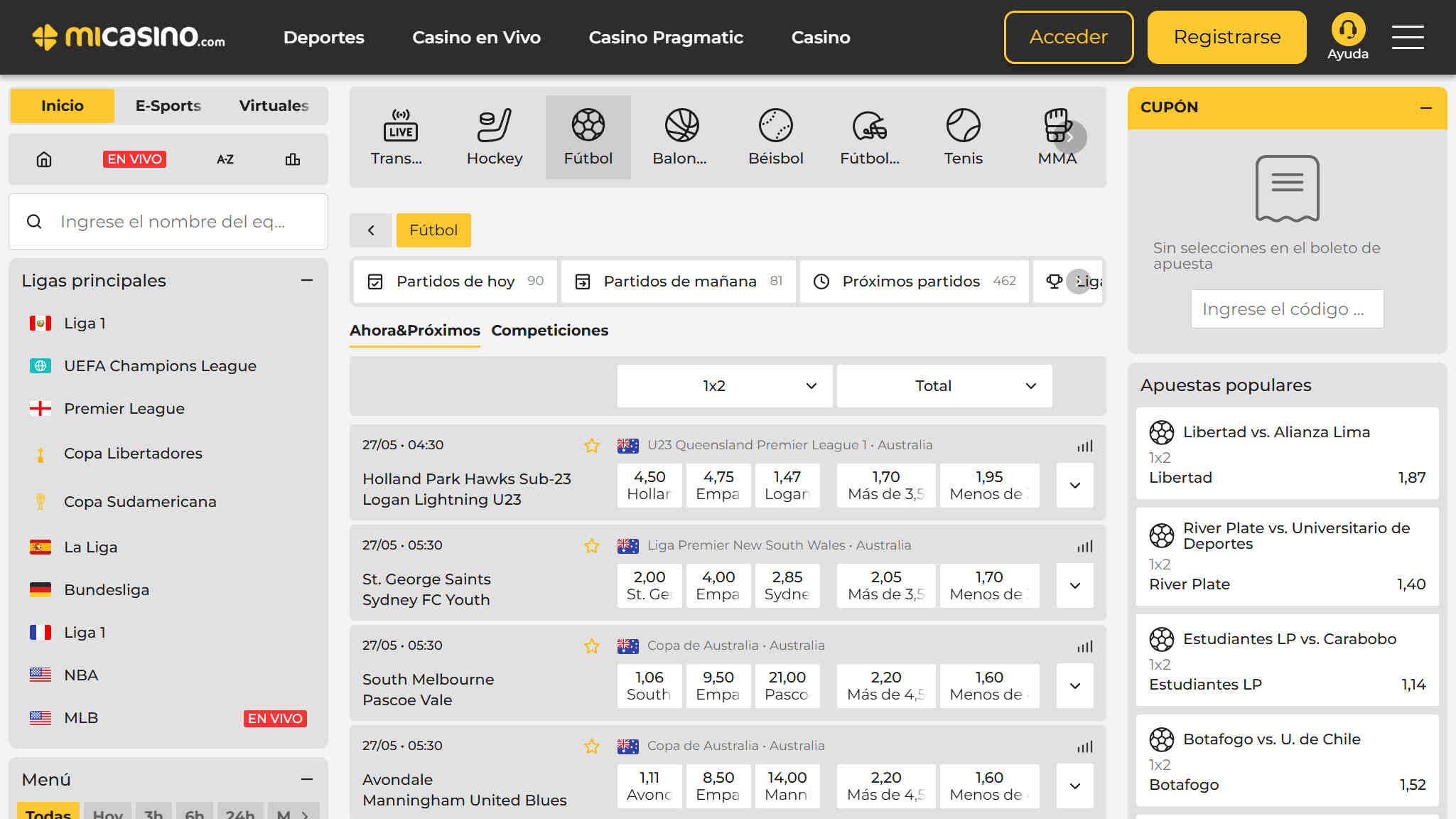Click the Acceder login button
The width and height of the screenshot is (1456, 819).
pyautogui.click(x=1068, y=37)
